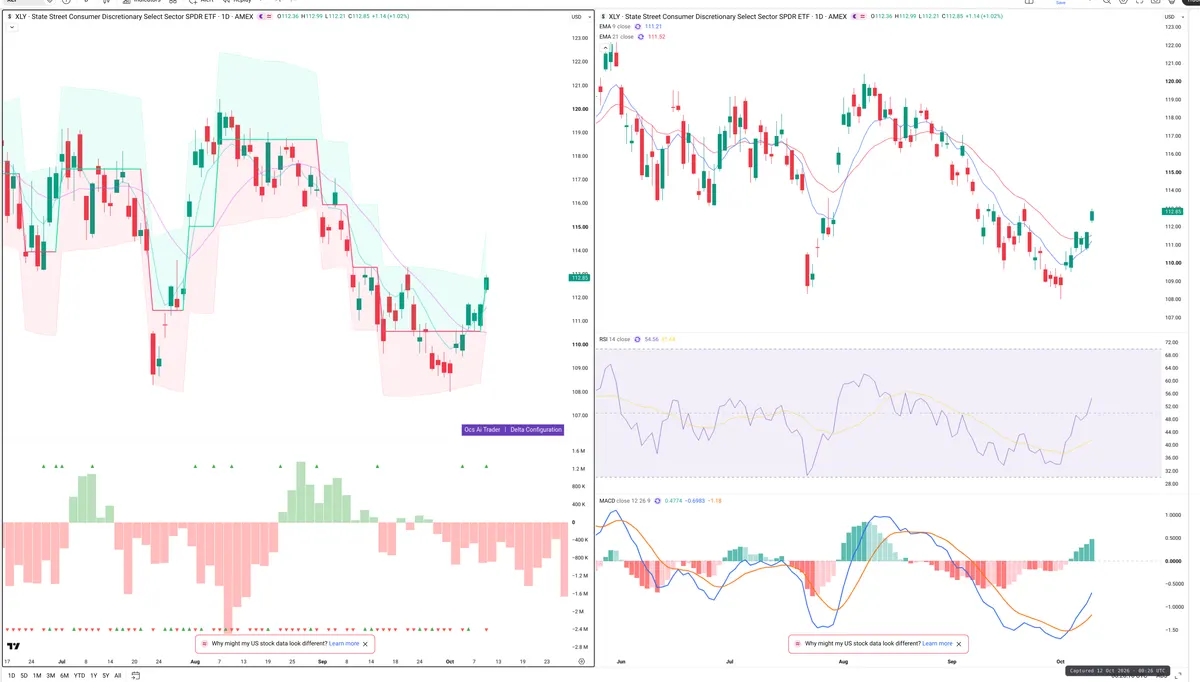Screen dimensions: 1200x682
Task: Click the right chart current price label 112.85
Action: click(x=1173, y=211)
